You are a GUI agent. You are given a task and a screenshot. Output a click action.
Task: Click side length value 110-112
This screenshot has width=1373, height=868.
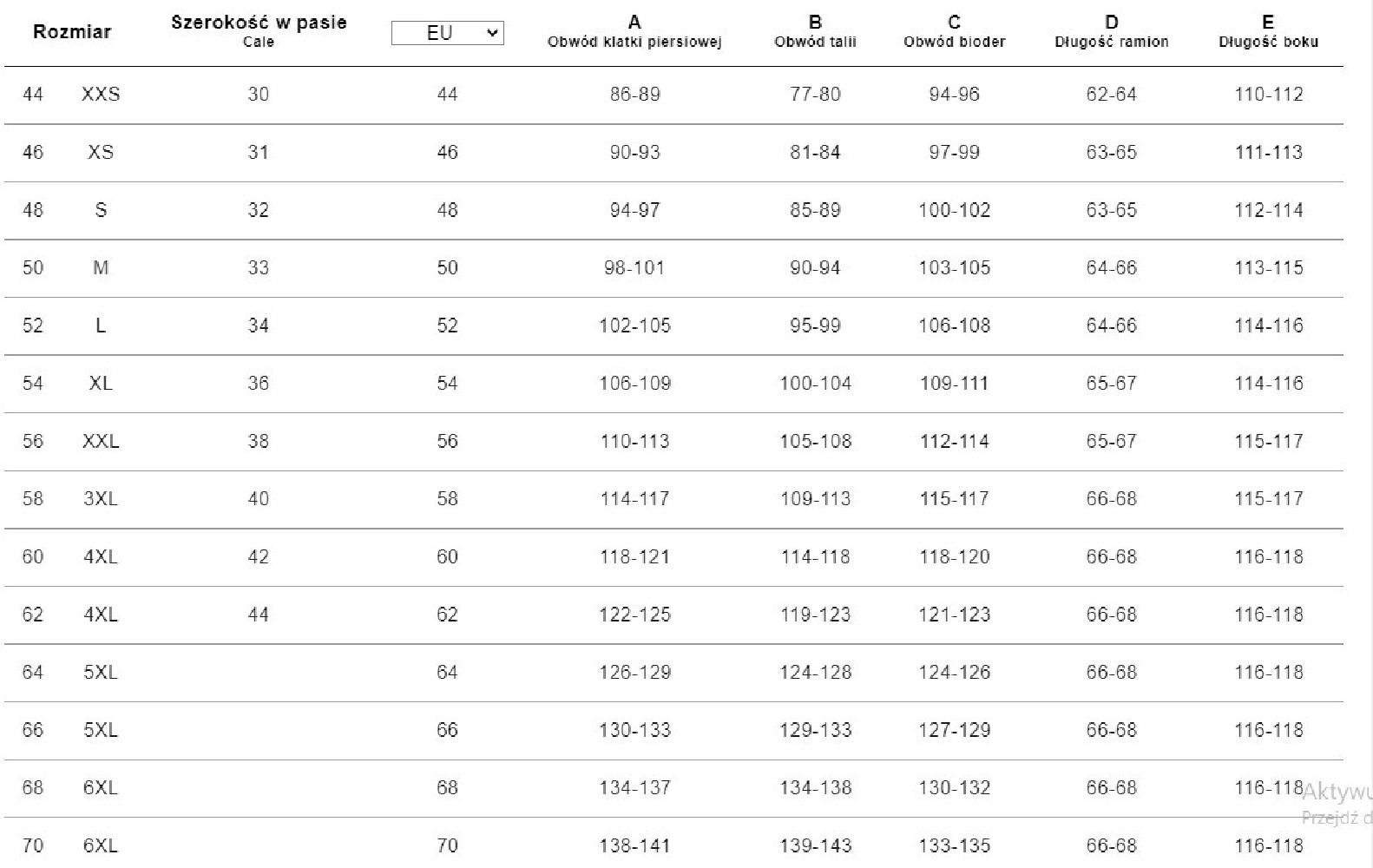pos(1268,95)
